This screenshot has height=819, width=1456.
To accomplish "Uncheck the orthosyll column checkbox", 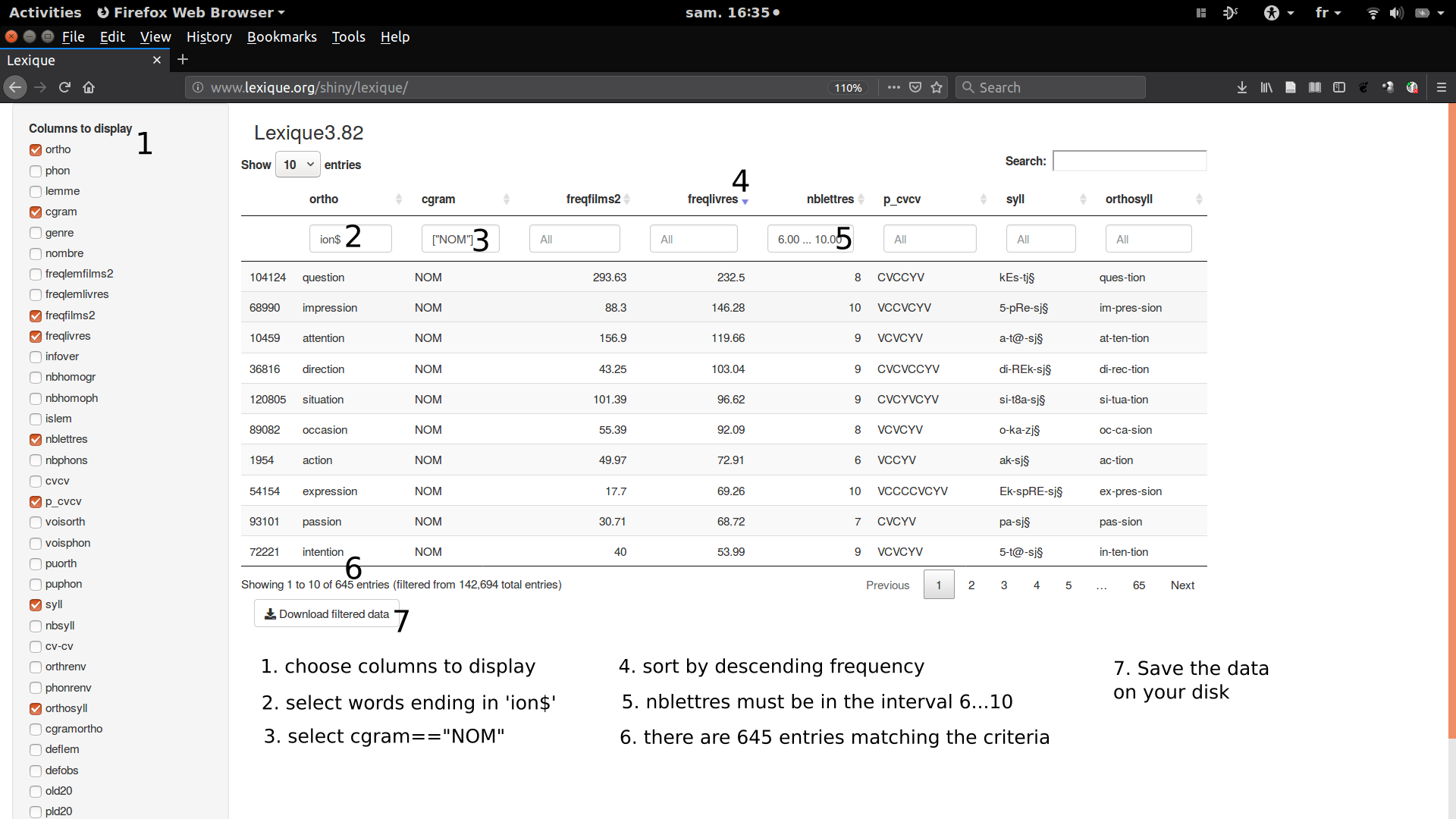I will pyautogui.click(x=36, y=709).
